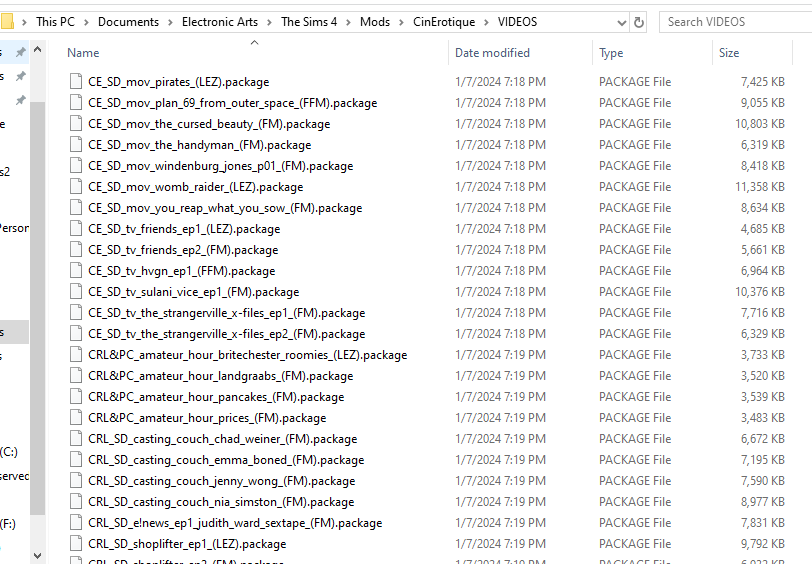Image resolution: width=812 pixels, height=572 pixels.
Task: Click the file icon of CE_SD_mov_womb_raider_(LEZ).package
Action: coord(76,186)
